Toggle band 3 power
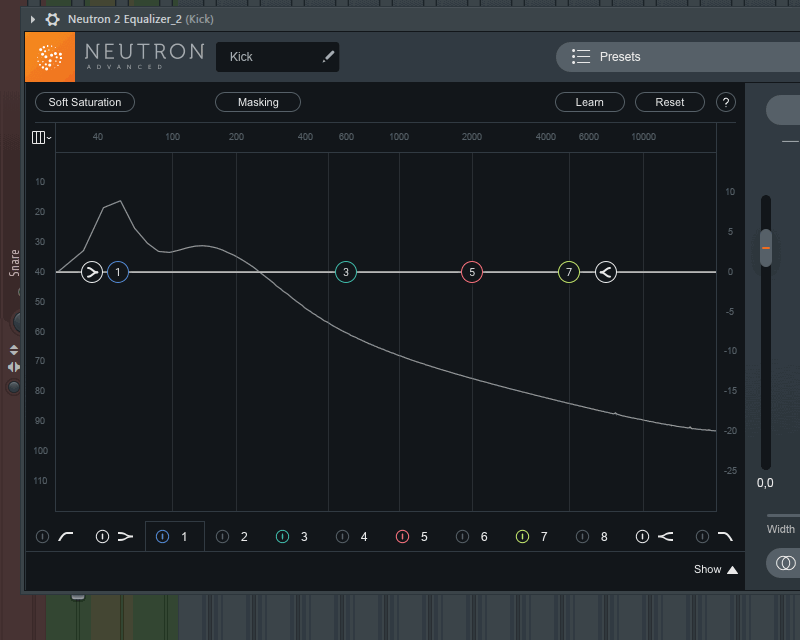Viewport: 800px width, 640px height. coord(283,536)
